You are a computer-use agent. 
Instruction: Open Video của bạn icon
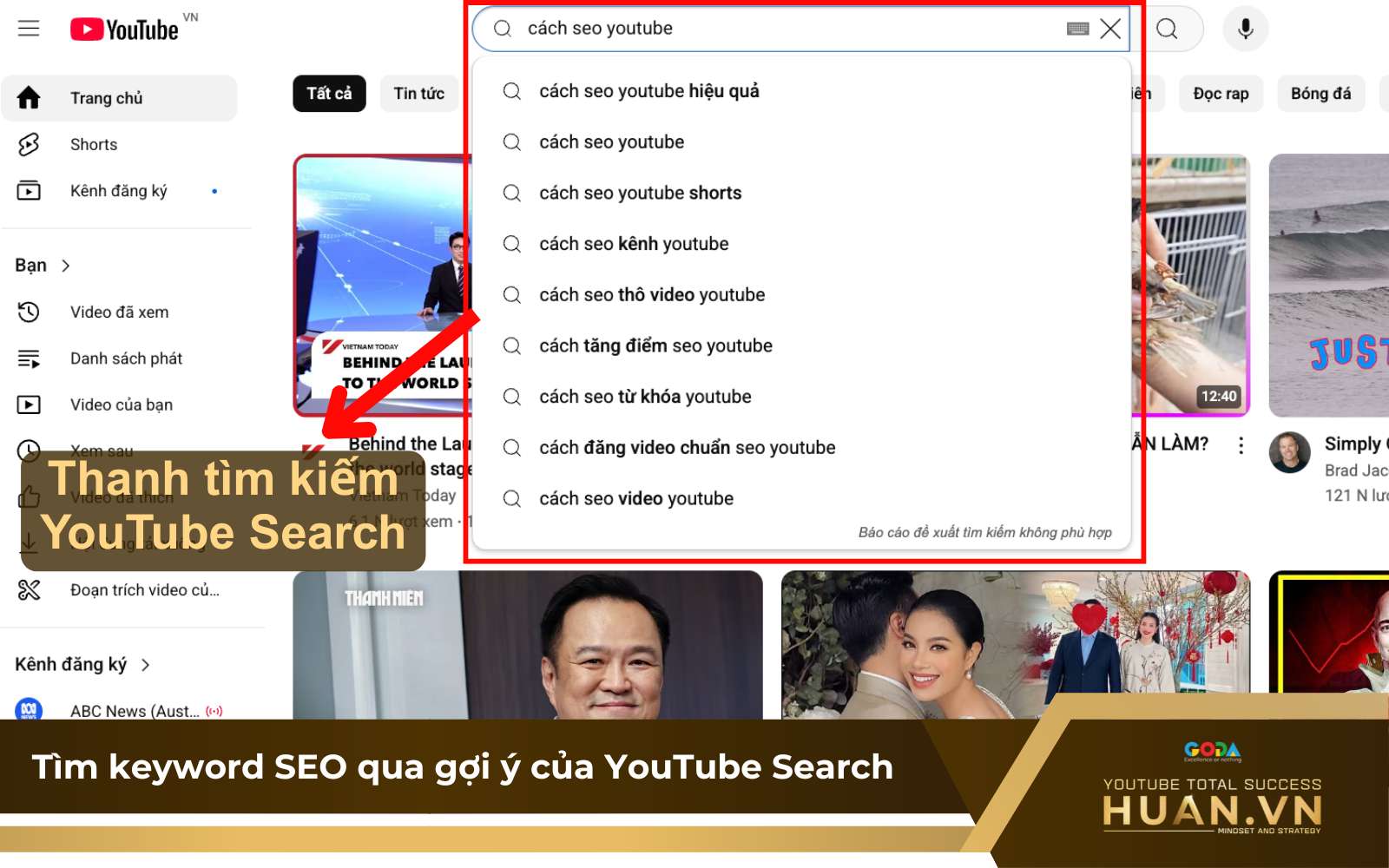[29, 404]
